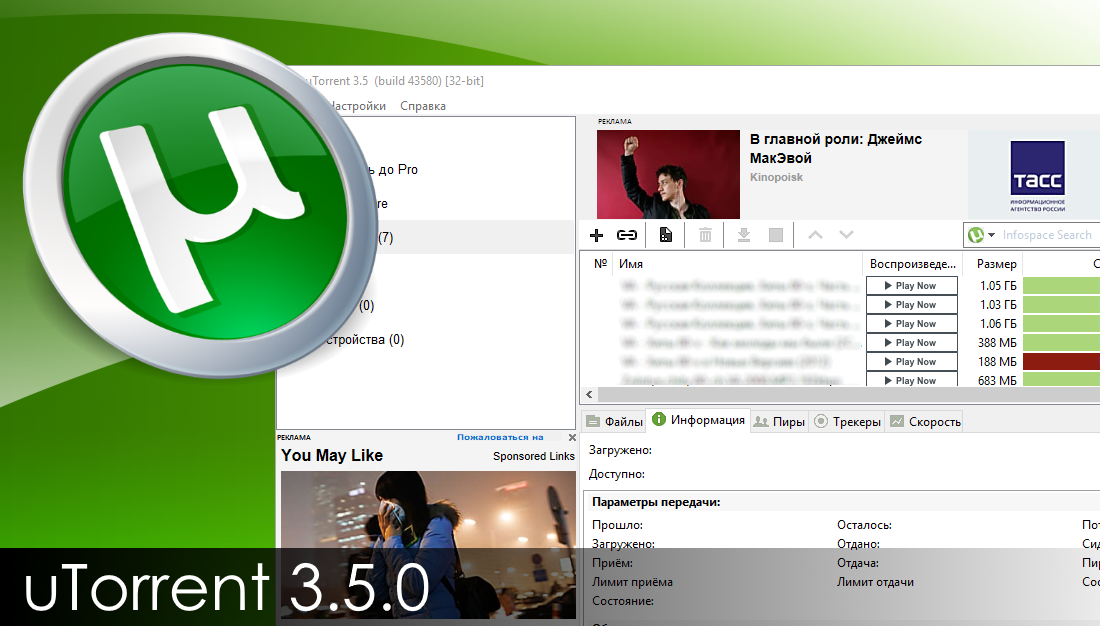Show the Трекеры tab
The height and width of the screenshot is (626, 1100).
[x=847, y=421]
